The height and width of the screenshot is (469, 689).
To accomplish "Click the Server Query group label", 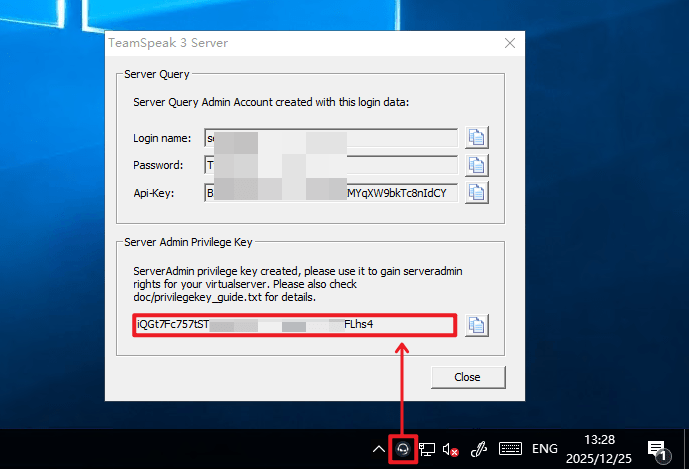I will [156, 74].
